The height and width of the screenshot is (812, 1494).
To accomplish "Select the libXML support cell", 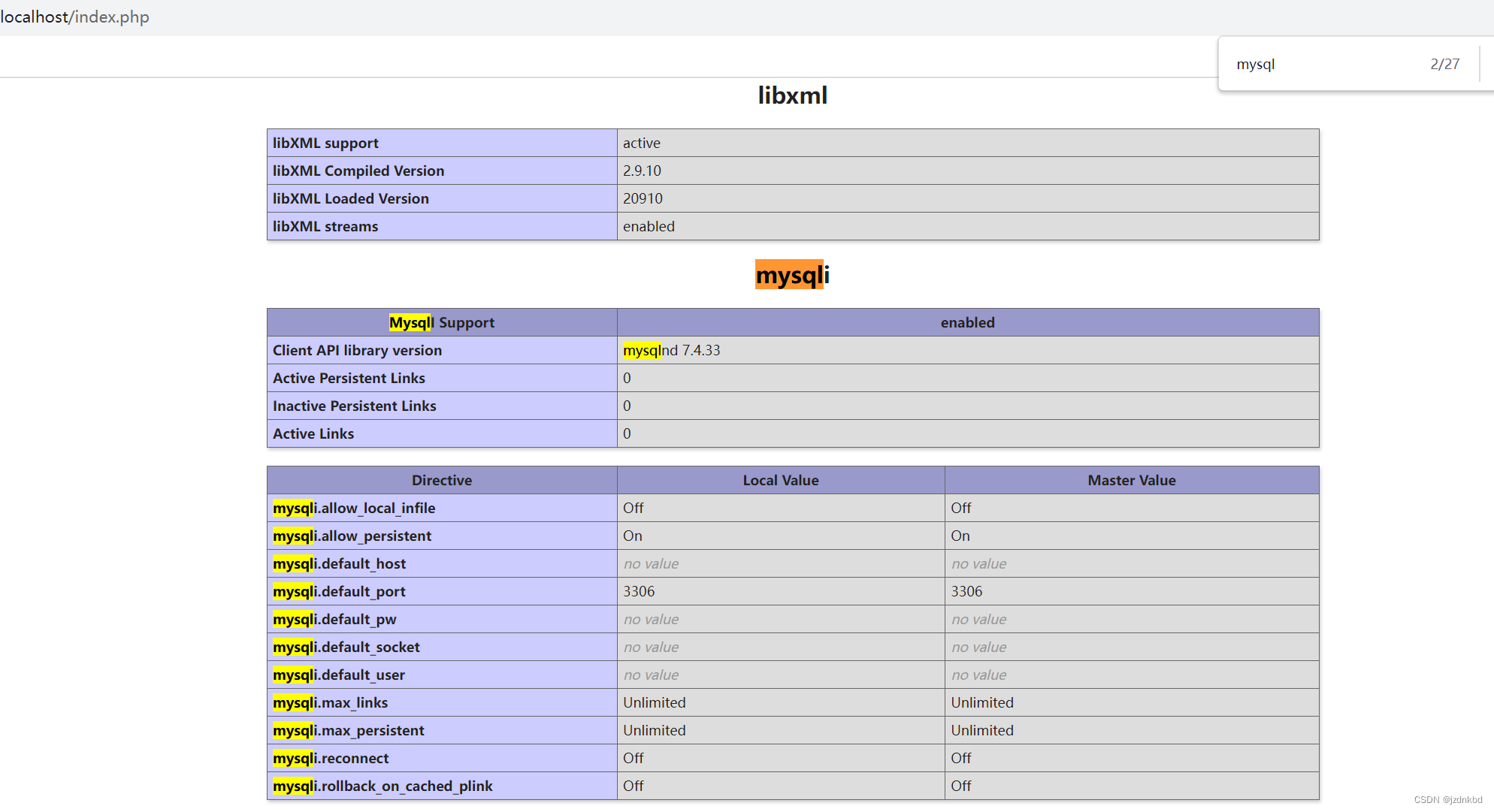I will (x=442, y=143).
